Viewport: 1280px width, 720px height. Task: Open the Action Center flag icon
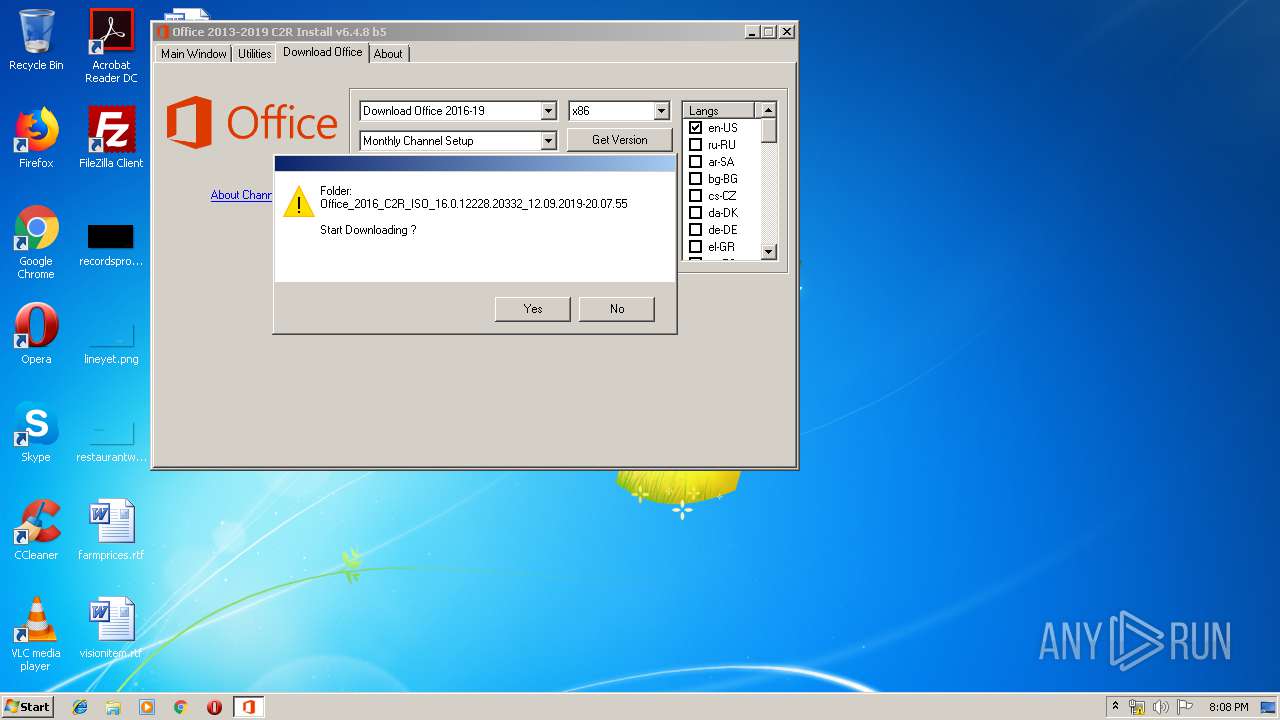1185,707
